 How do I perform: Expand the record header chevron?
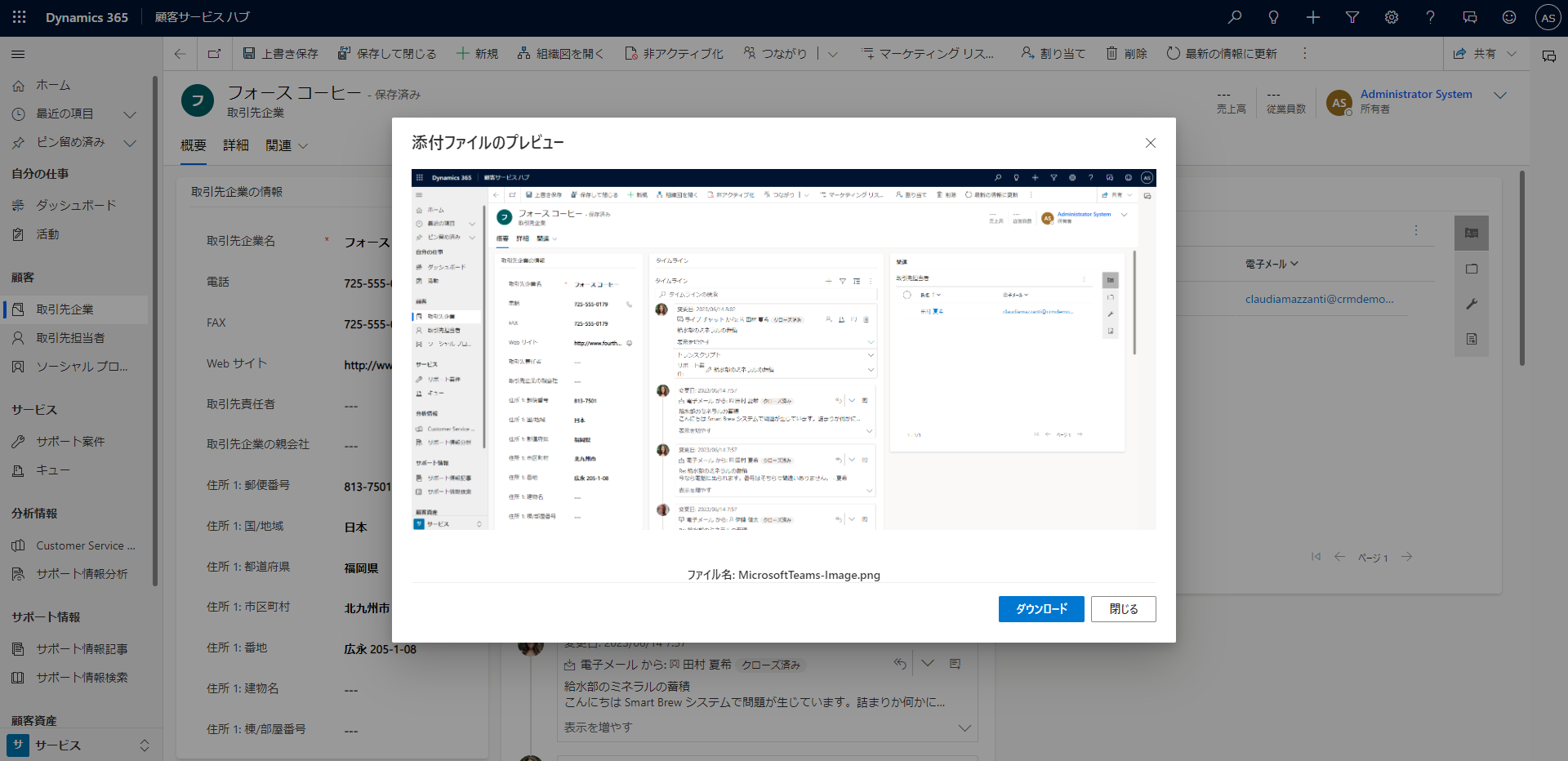click(x=1499, y=96)
